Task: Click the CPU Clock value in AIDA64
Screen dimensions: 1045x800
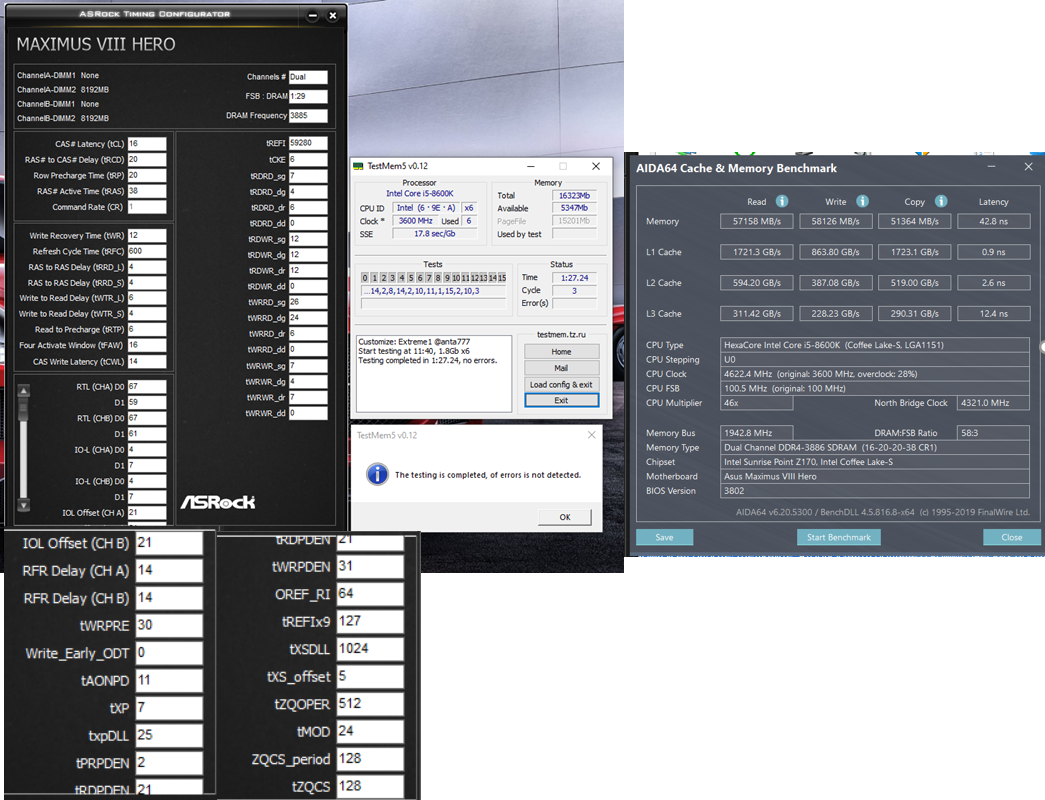Action: [874, 374]
